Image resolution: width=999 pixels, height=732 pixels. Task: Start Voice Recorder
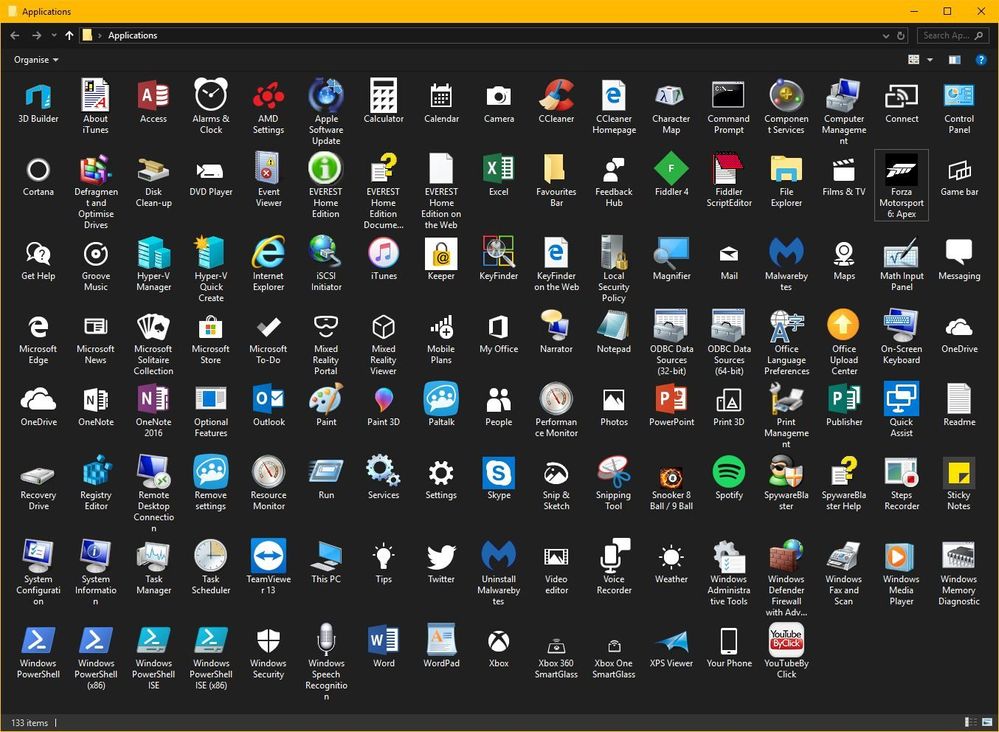[613, 556]
